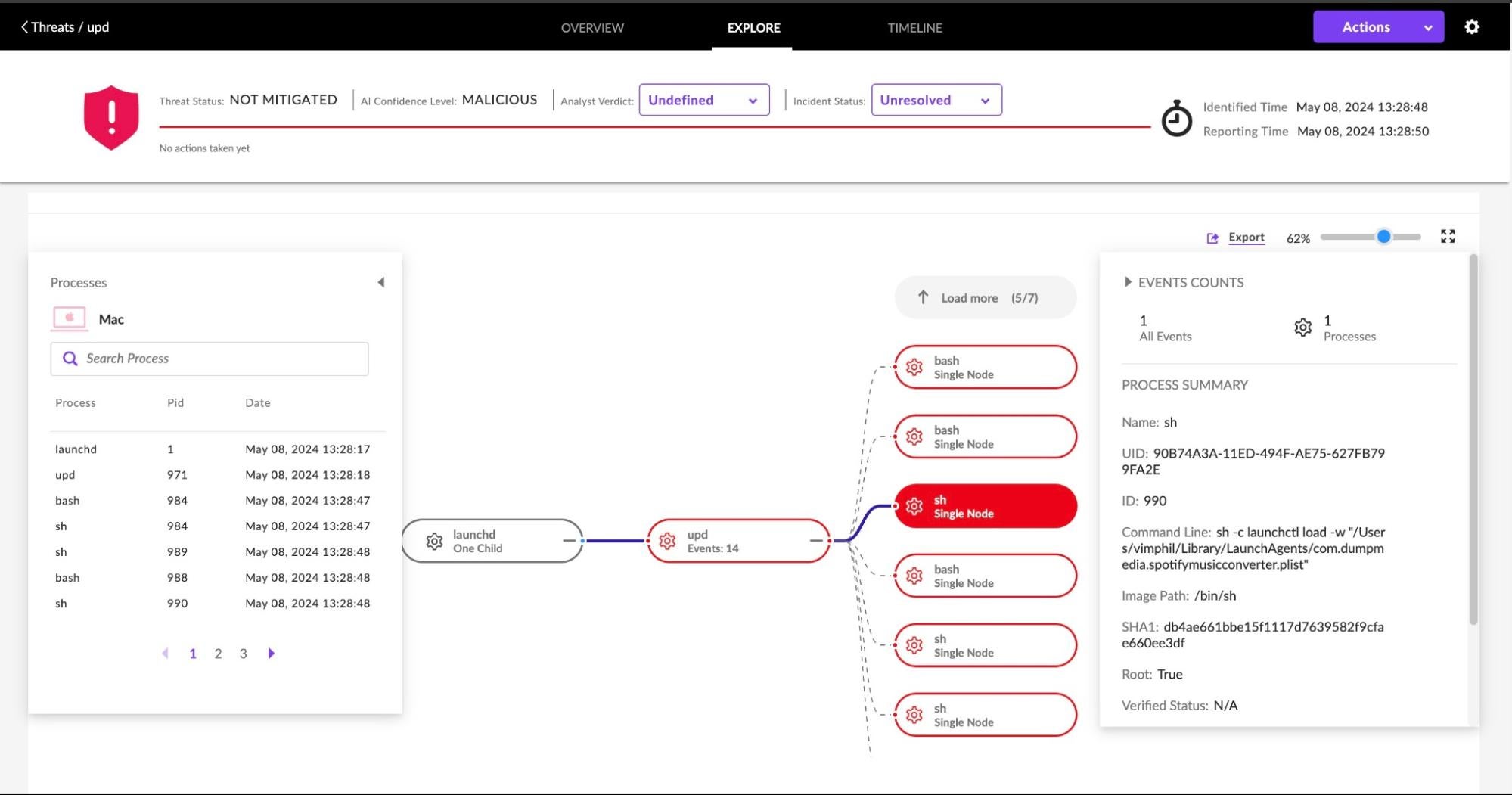Click the launchd node gear icon
Viewport: 1512px width, 795px height.
pyautogui.click(x=434, y=542)
